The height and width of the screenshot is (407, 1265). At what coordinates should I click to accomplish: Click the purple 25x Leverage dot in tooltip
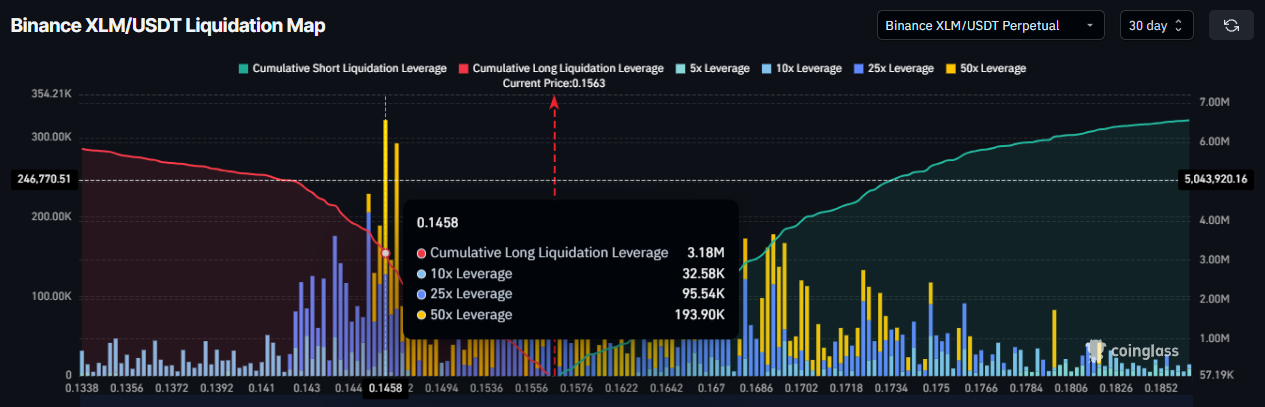[421, 294]
